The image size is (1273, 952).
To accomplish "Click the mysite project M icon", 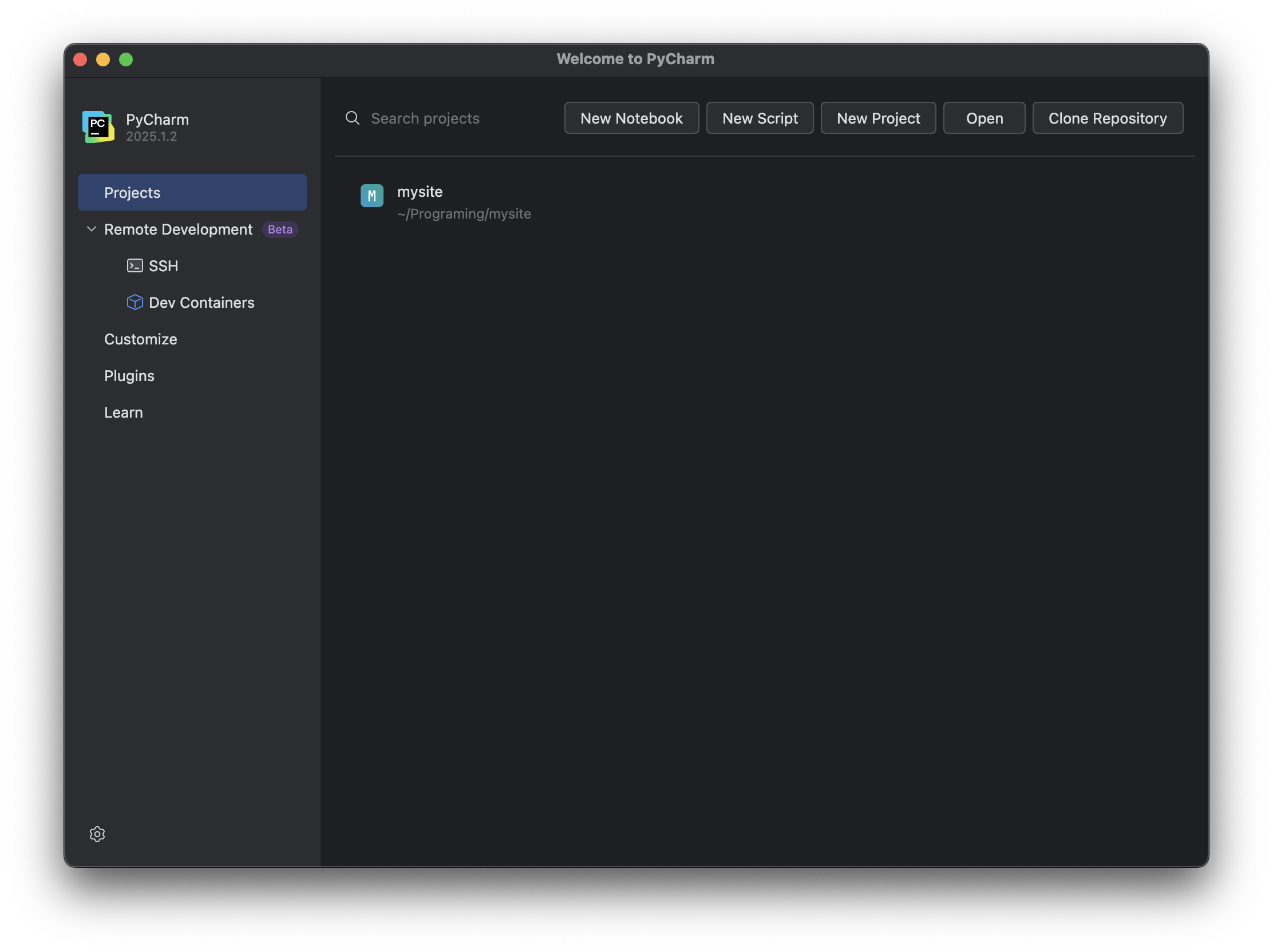I will pos(372,196).
